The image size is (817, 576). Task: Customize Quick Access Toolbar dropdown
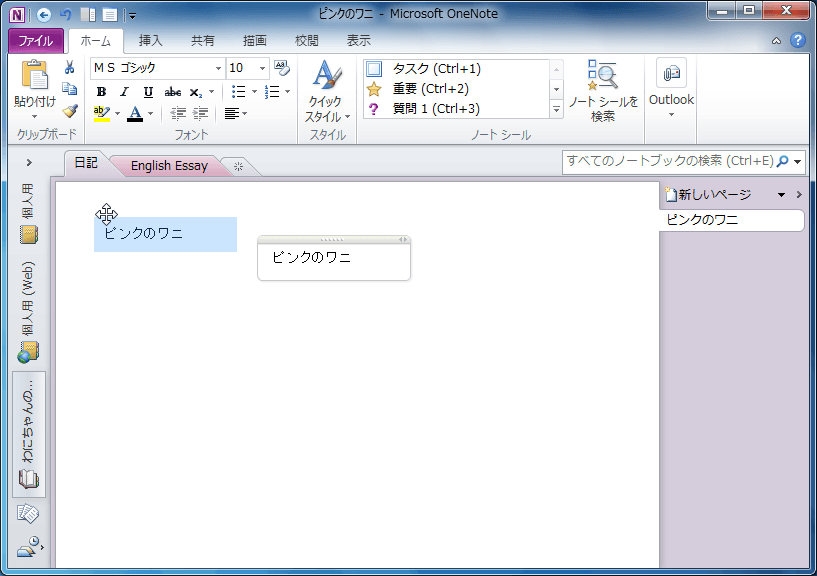(x=132, y=16)
